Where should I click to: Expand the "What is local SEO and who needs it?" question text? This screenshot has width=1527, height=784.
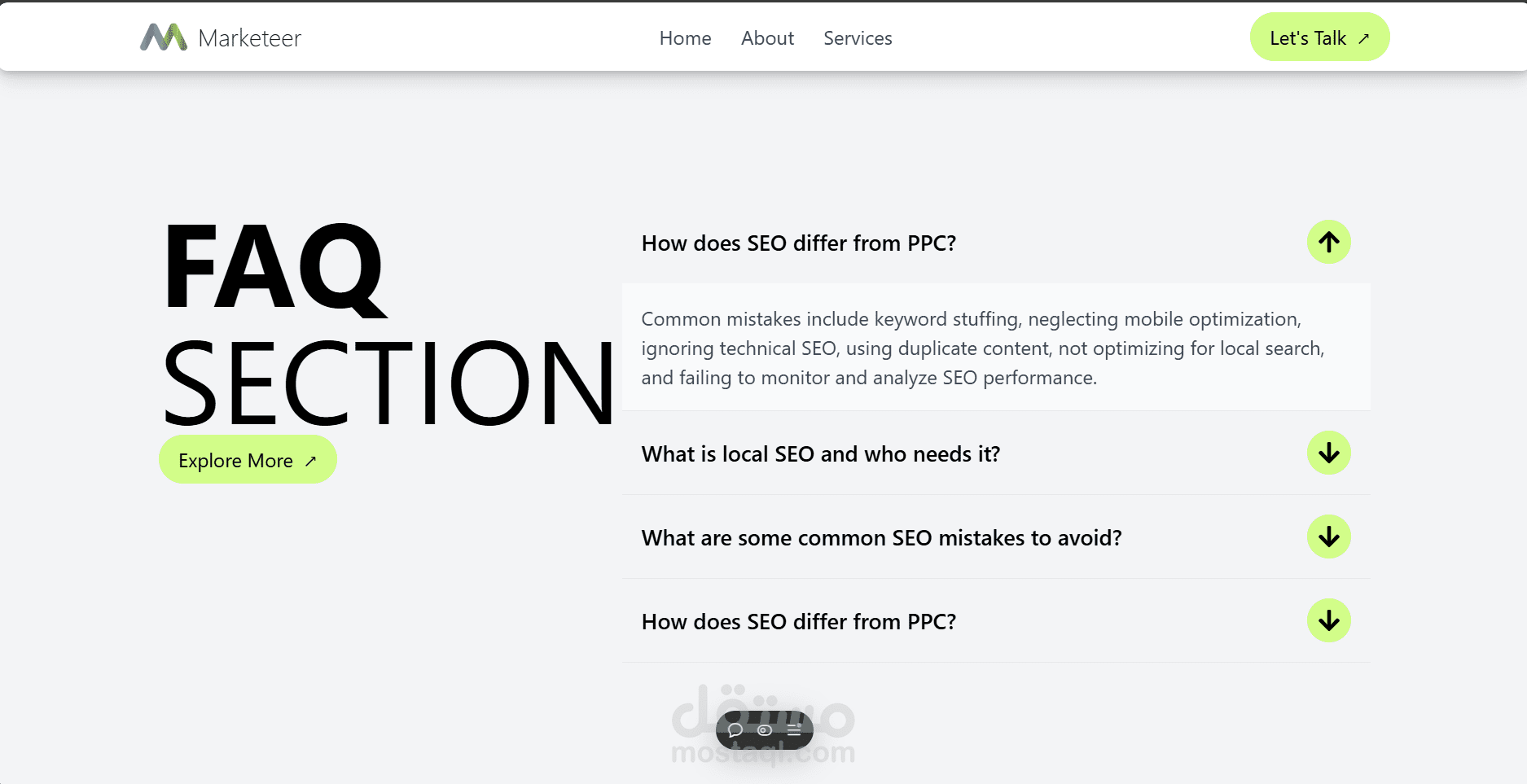820,454
